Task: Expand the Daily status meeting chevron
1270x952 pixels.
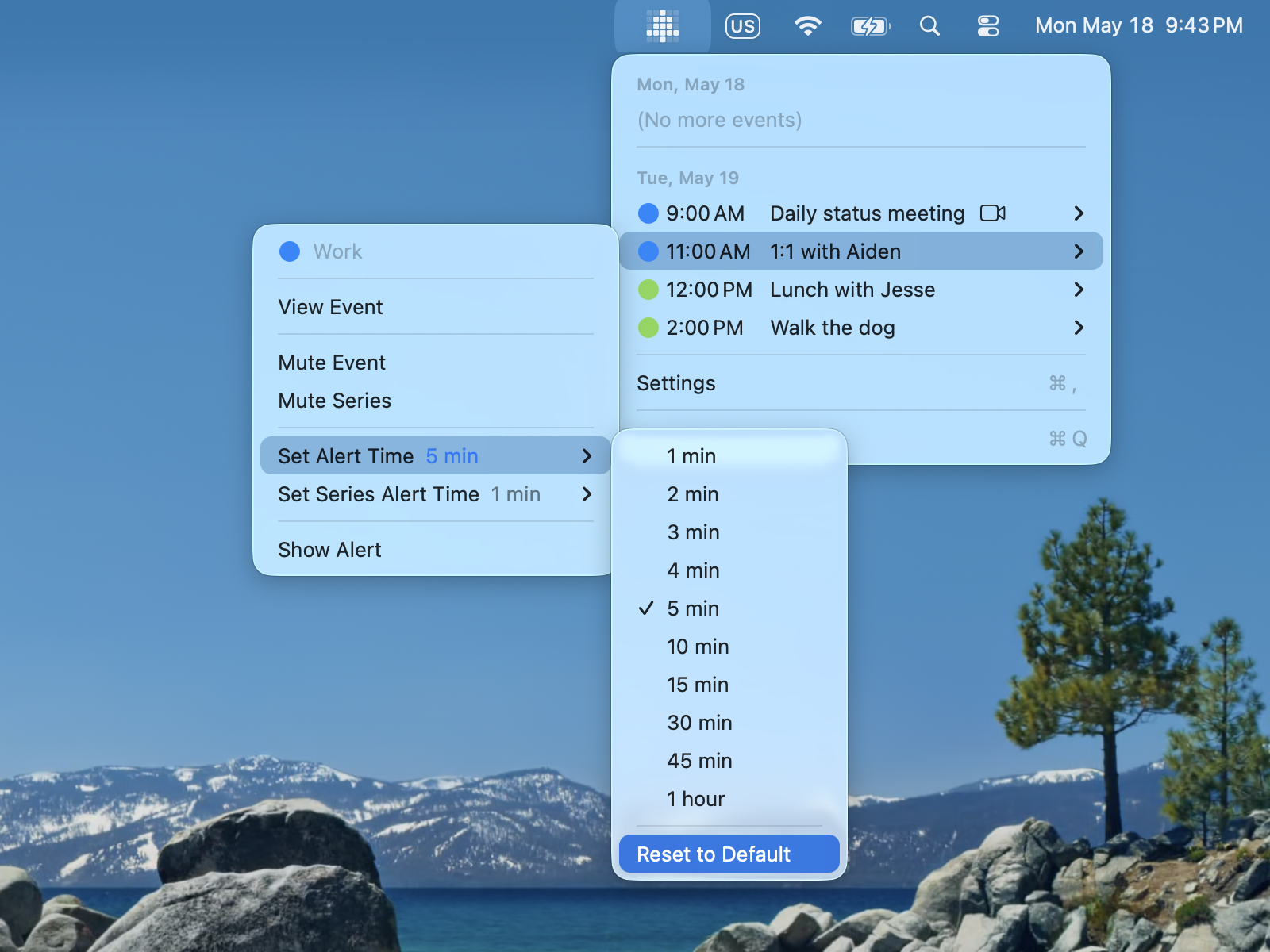Action: [1079, 213]
